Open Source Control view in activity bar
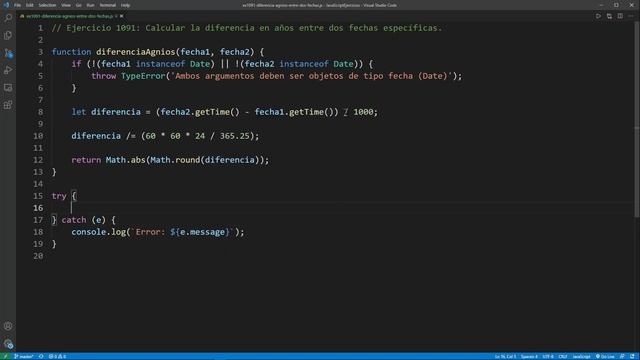Viewport: 640px width, 360px height. click(x=8, y=53)
